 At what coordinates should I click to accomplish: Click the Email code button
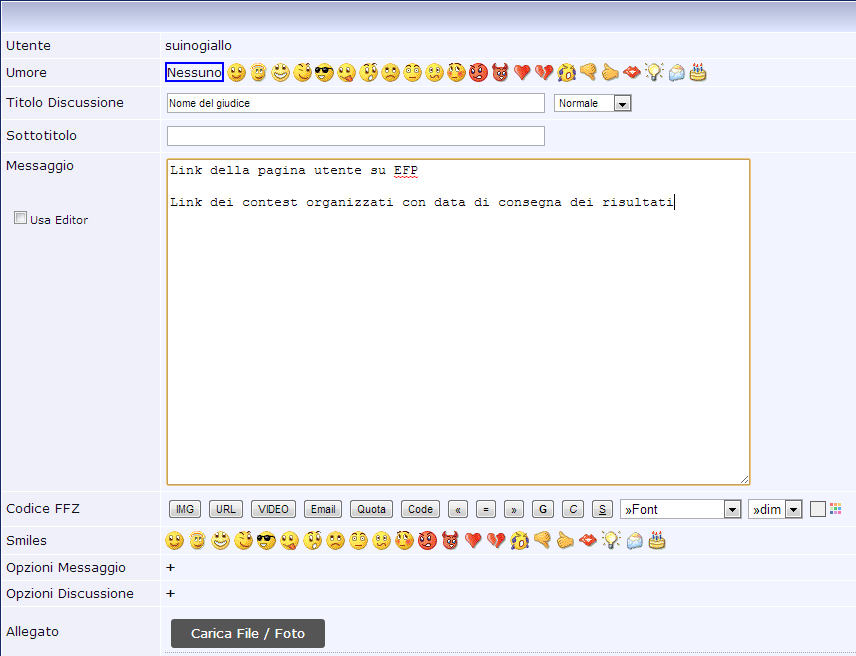click(x=323, y=509)
